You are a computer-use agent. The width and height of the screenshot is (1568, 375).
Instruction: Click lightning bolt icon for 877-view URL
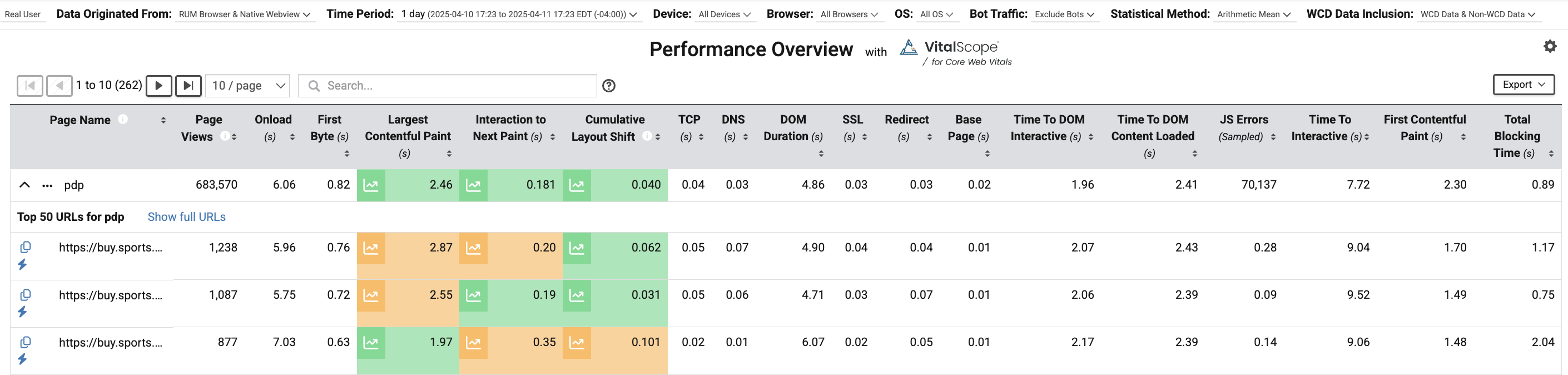pos(23,359)
